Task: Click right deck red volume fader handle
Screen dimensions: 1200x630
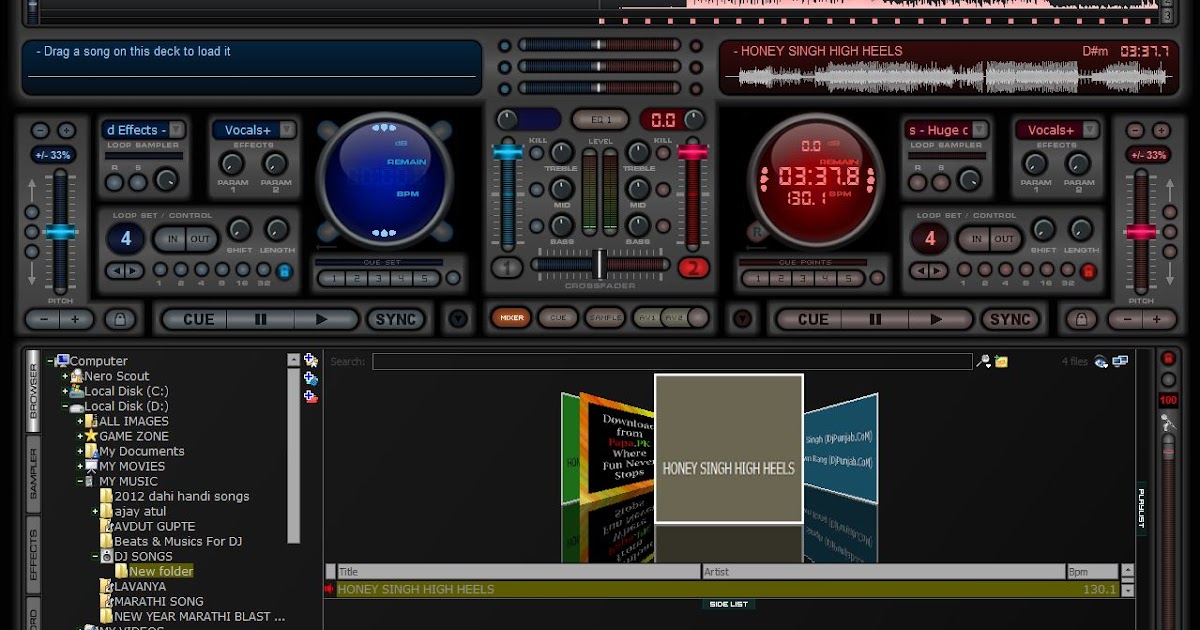Action: [x=691, y=152]
